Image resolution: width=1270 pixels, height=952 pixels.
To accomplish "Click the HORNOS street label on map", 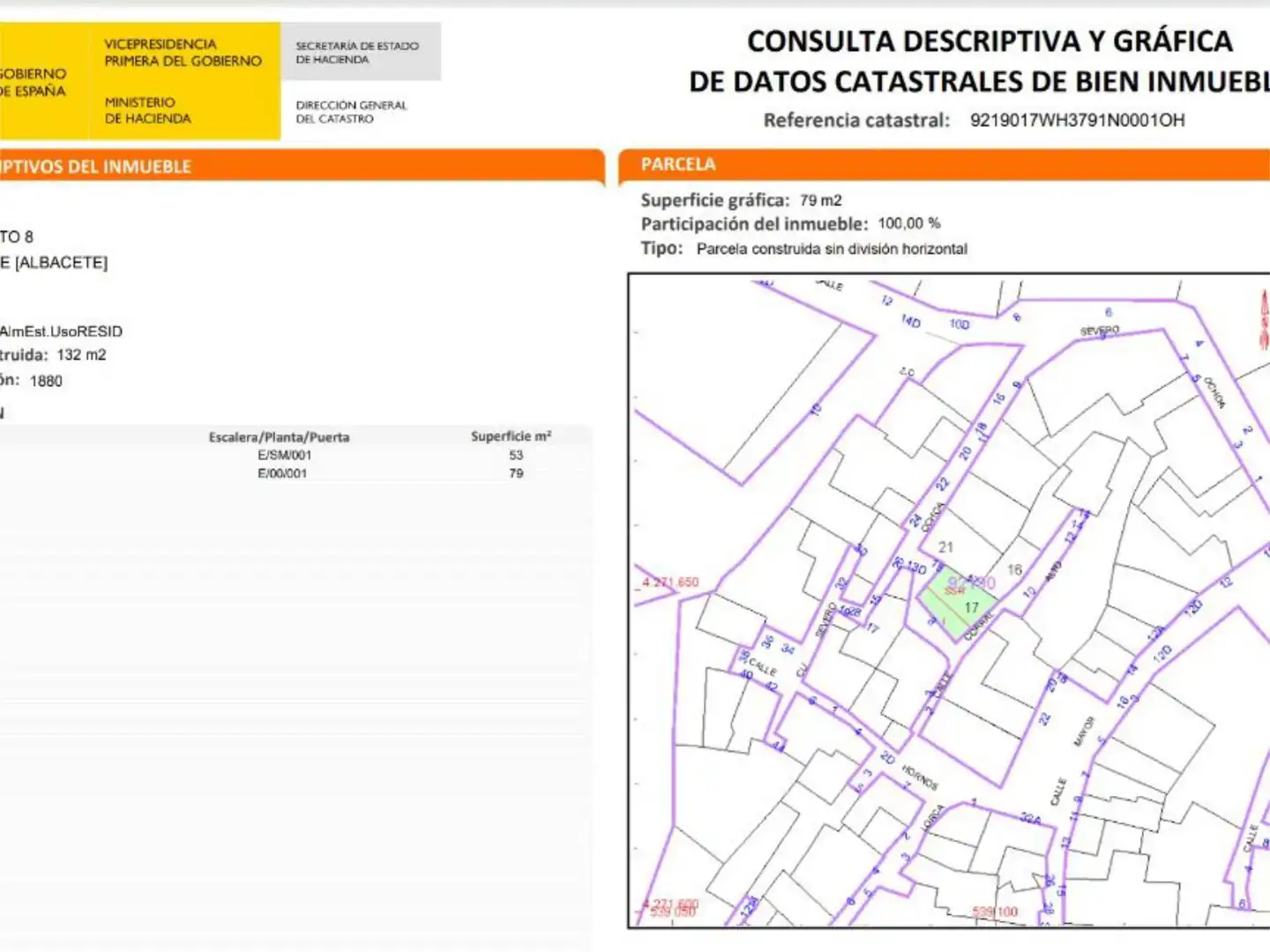I will pyautogui.click(x=920, y=777).
